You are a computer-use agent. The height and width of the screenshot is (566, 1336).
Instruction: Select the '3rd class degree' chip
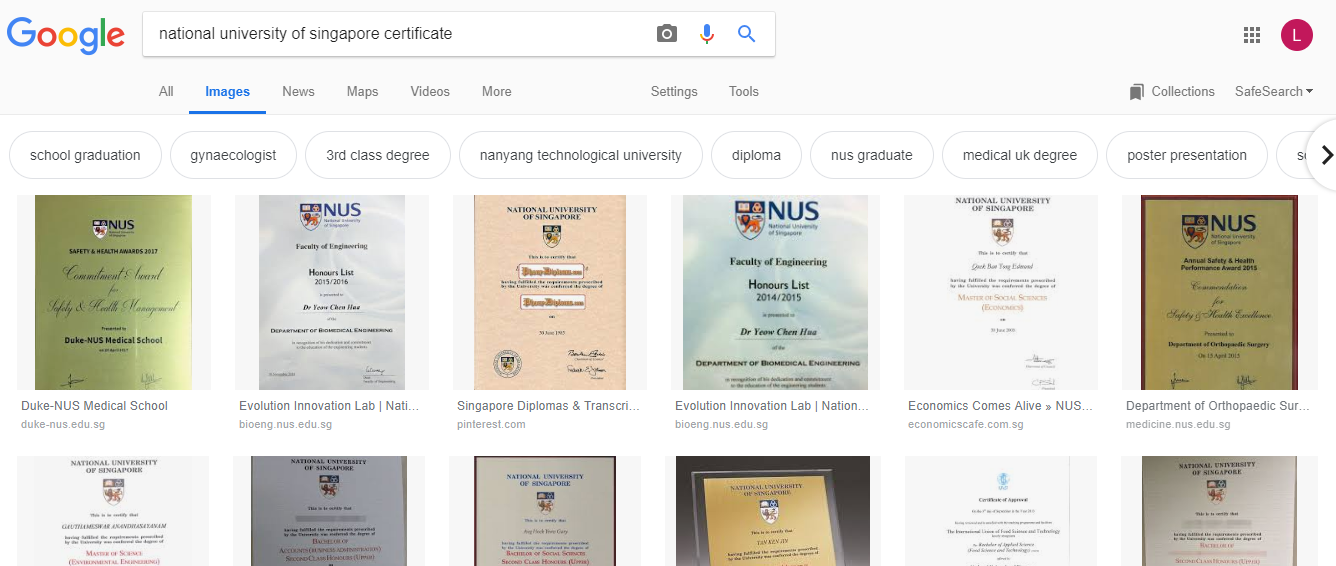377,155
